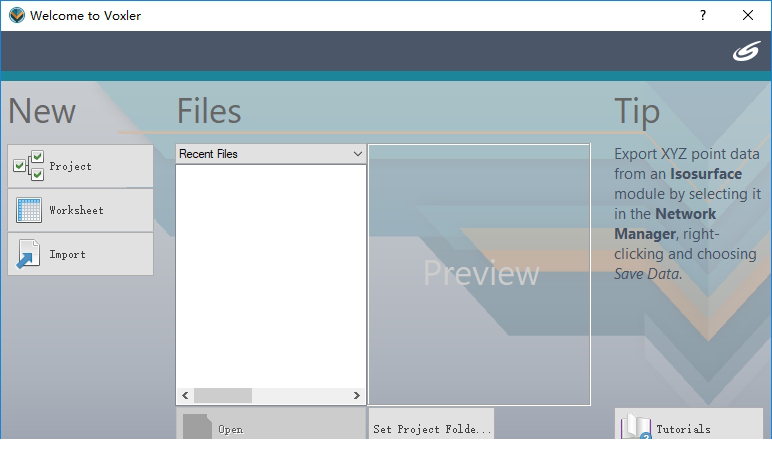Click the right arrow of the file list scrollbar

click(x=356, y=395)
